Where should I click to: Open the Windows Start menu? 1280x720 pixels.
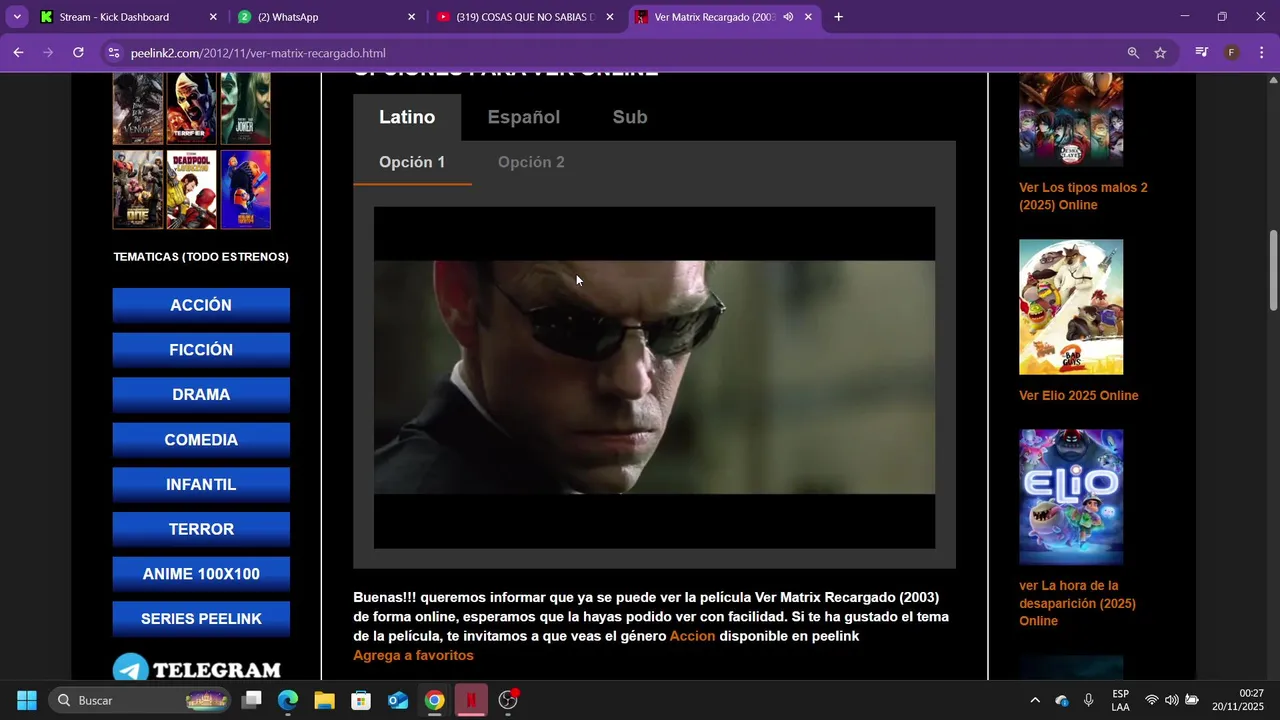tap(27, 700)
